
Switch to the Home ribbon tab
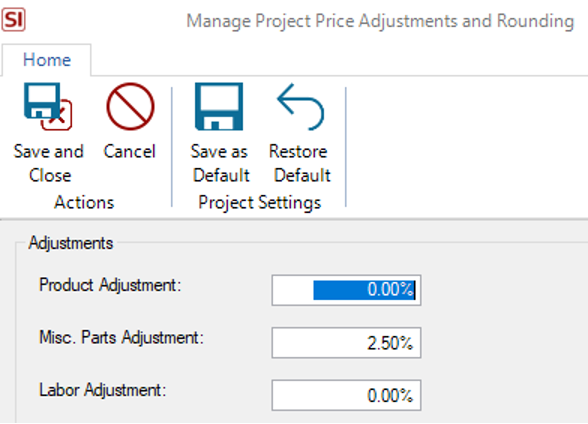pyautogui.click(x=47, y=60)
